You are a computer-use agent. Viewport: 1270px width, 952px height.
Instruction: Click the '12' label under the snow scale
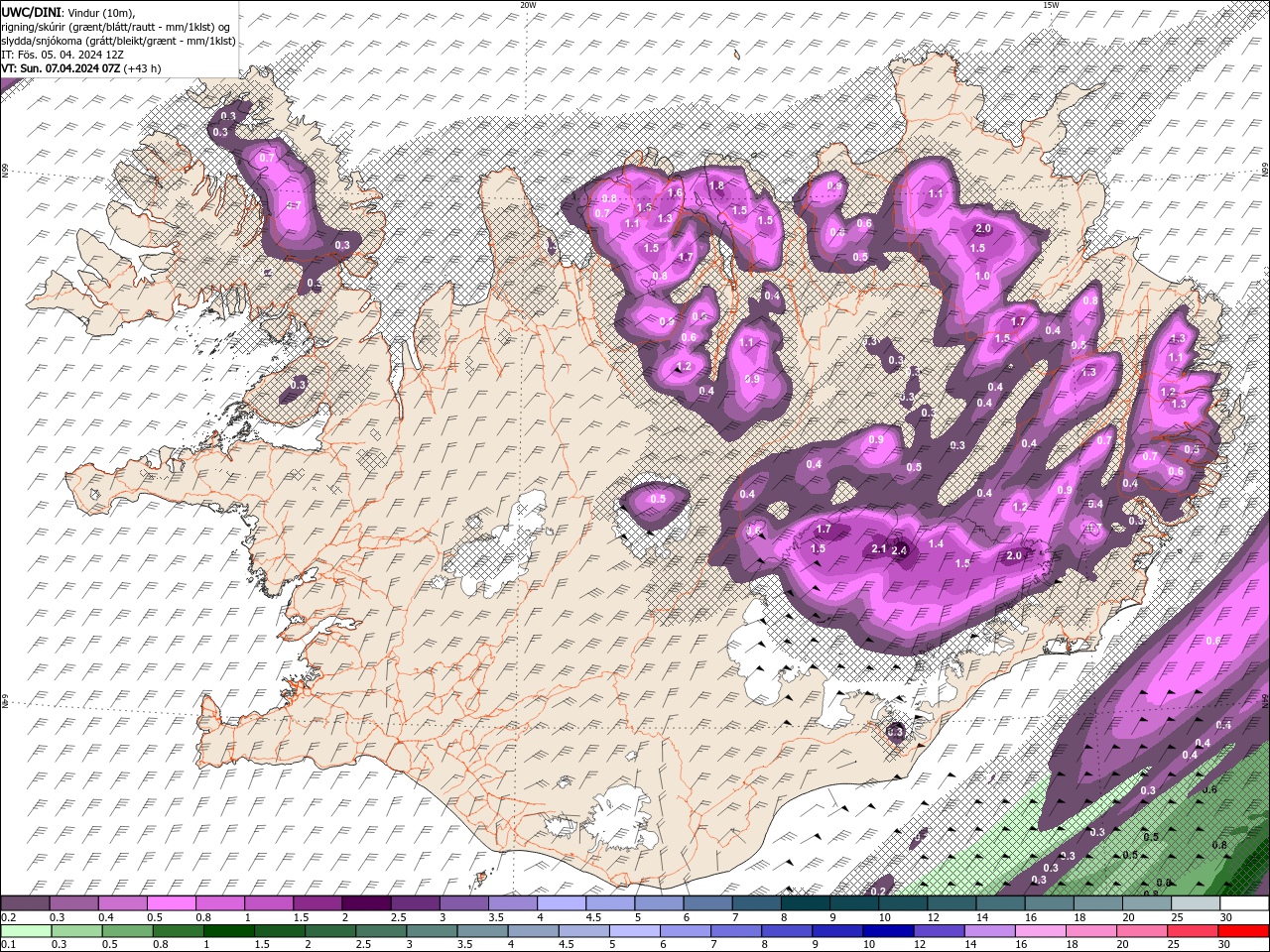(932, 917)
